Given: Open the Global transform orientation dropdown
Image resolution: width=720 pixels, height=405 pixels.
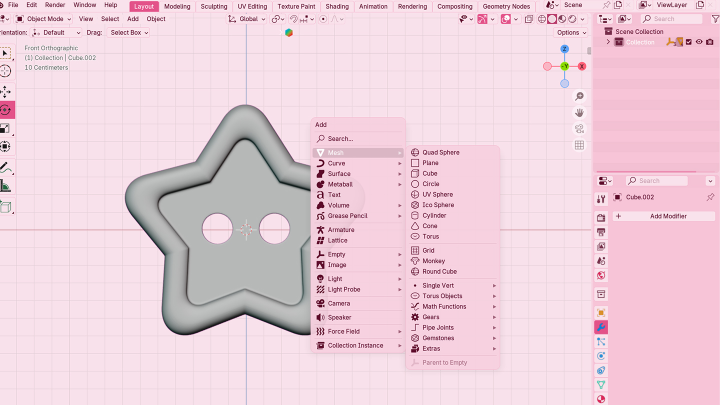Looking at the screenshot, I should click(247, 19).
